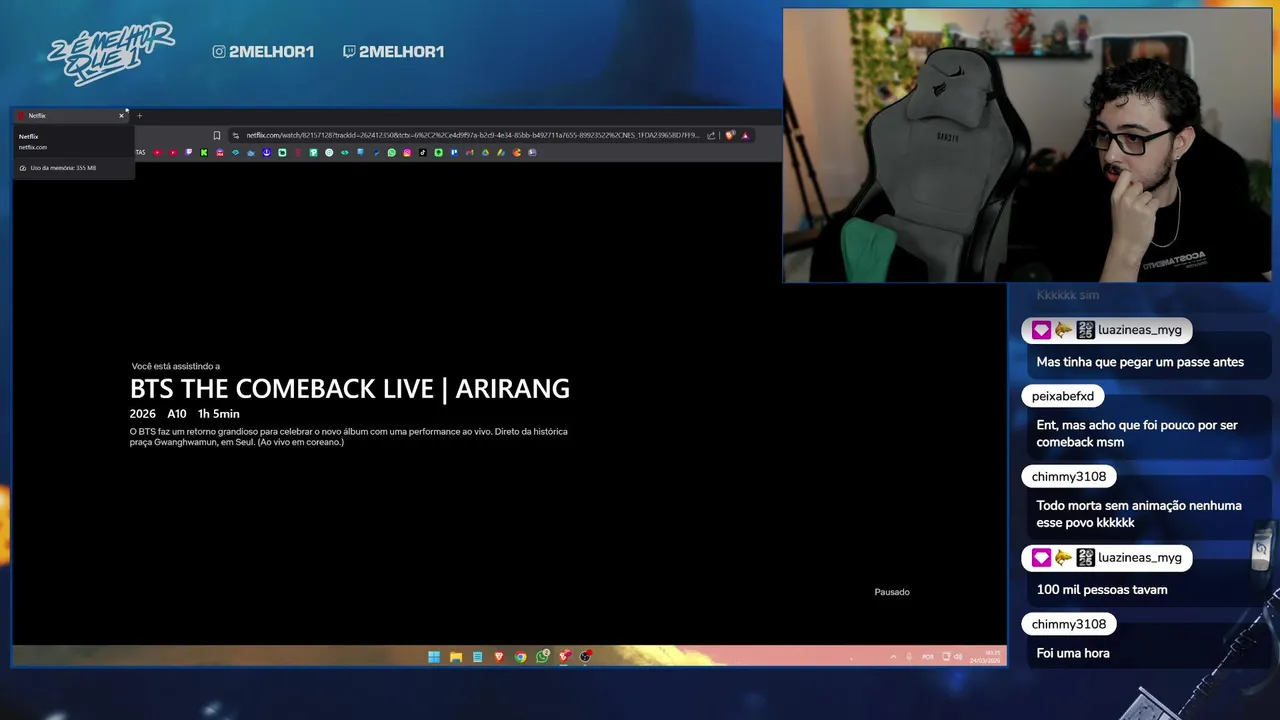
Task: Select the Netflix browser tab
Action: click(70, 116)
